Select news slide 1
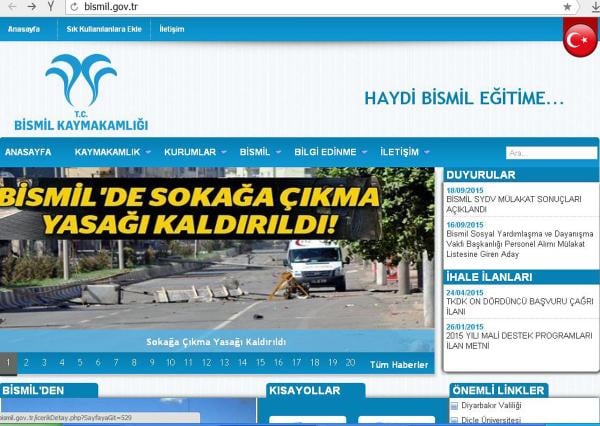 click(8, 363)
